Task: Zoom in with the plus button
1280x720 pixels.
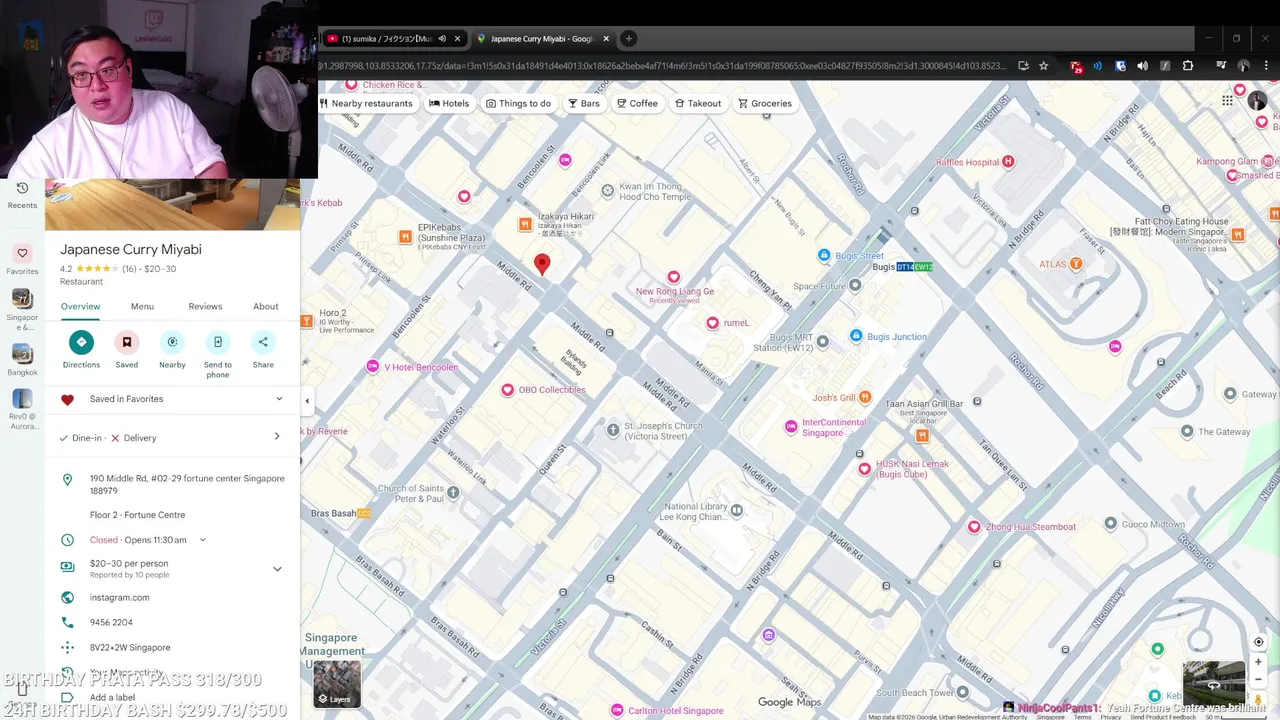Action: [1259, 662]
